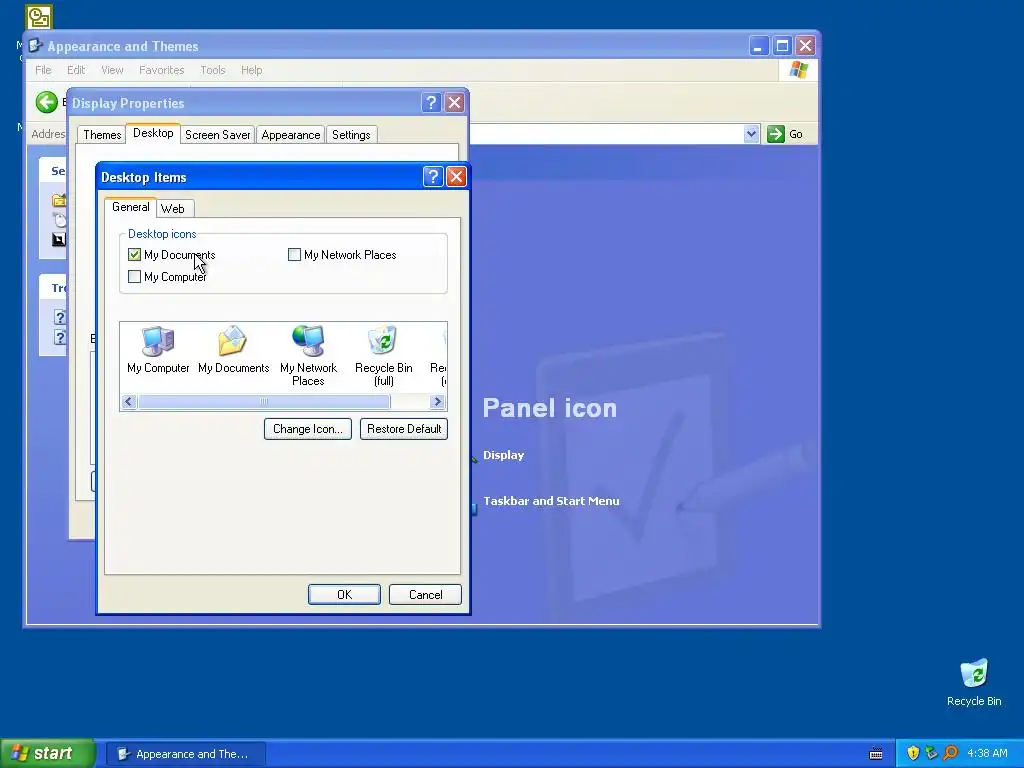Screen dimensions: 1024x768
Task: Click the green Back arrow button
Action: coord(46,103)
